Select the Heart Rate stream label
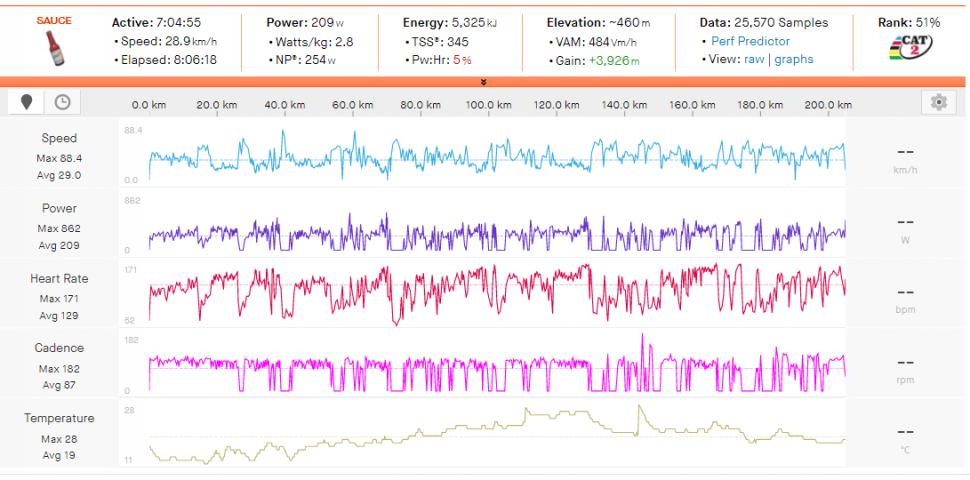 [x=59, y=278]
